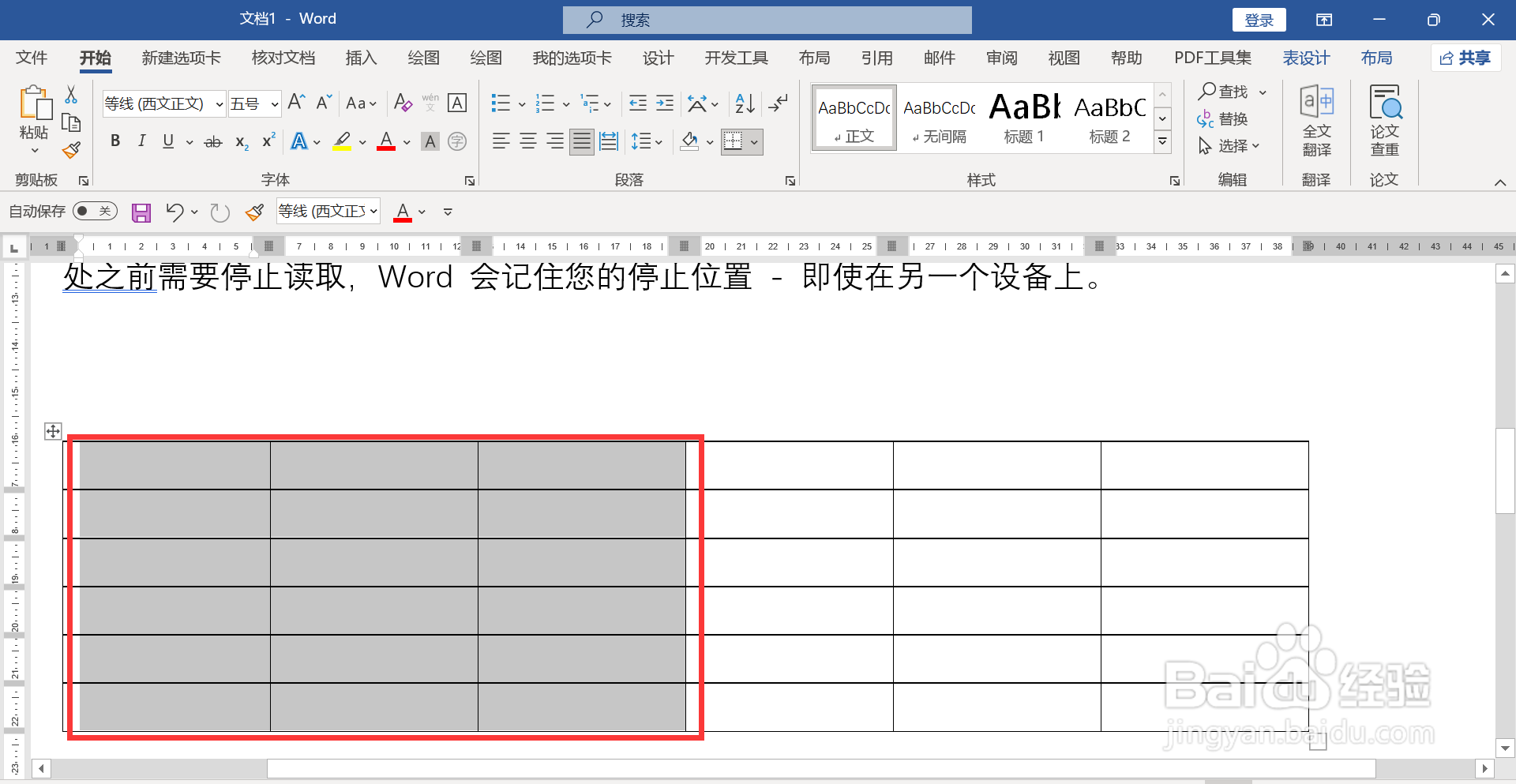Expand the line spacing dropdown
The height and width of the screenshot is (784, 1516).
coord(658,141)
